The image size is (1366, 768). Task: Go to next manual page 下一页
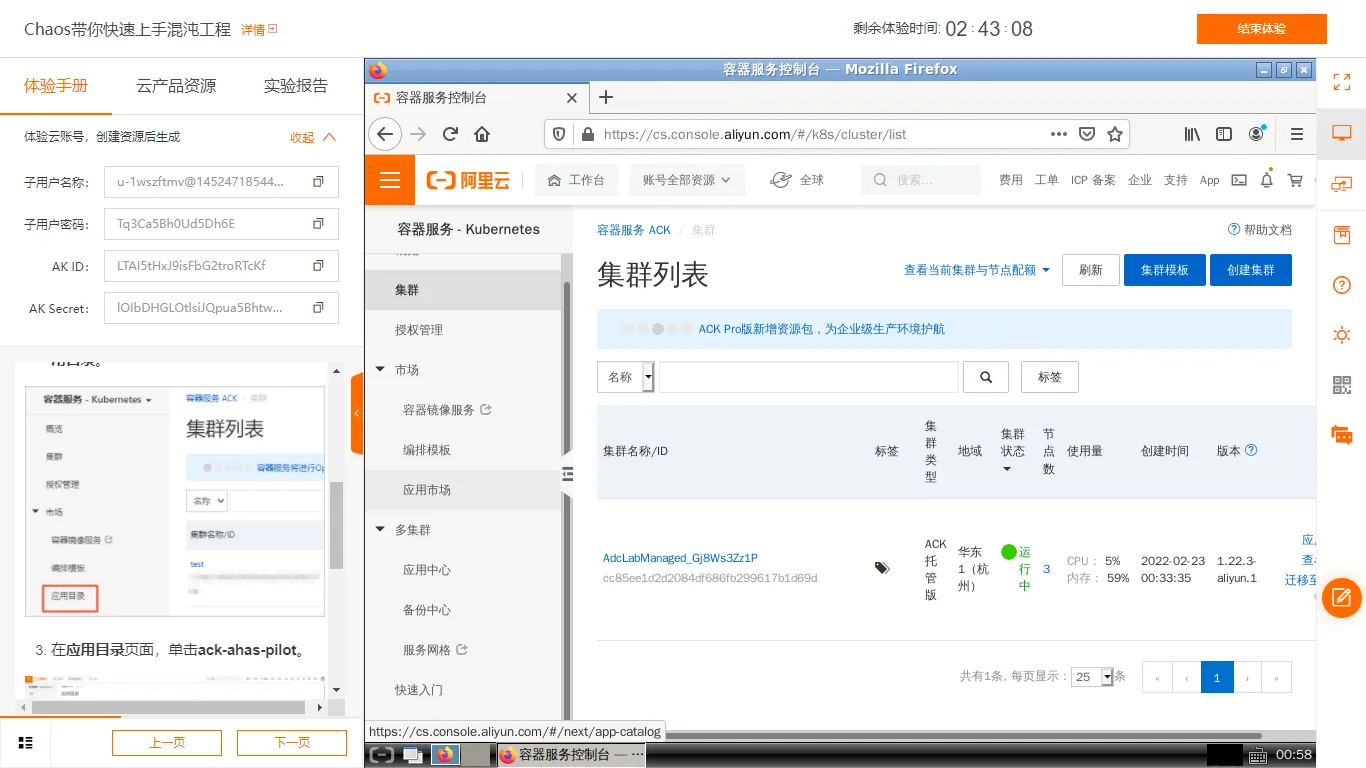click(x=292, y=743)
